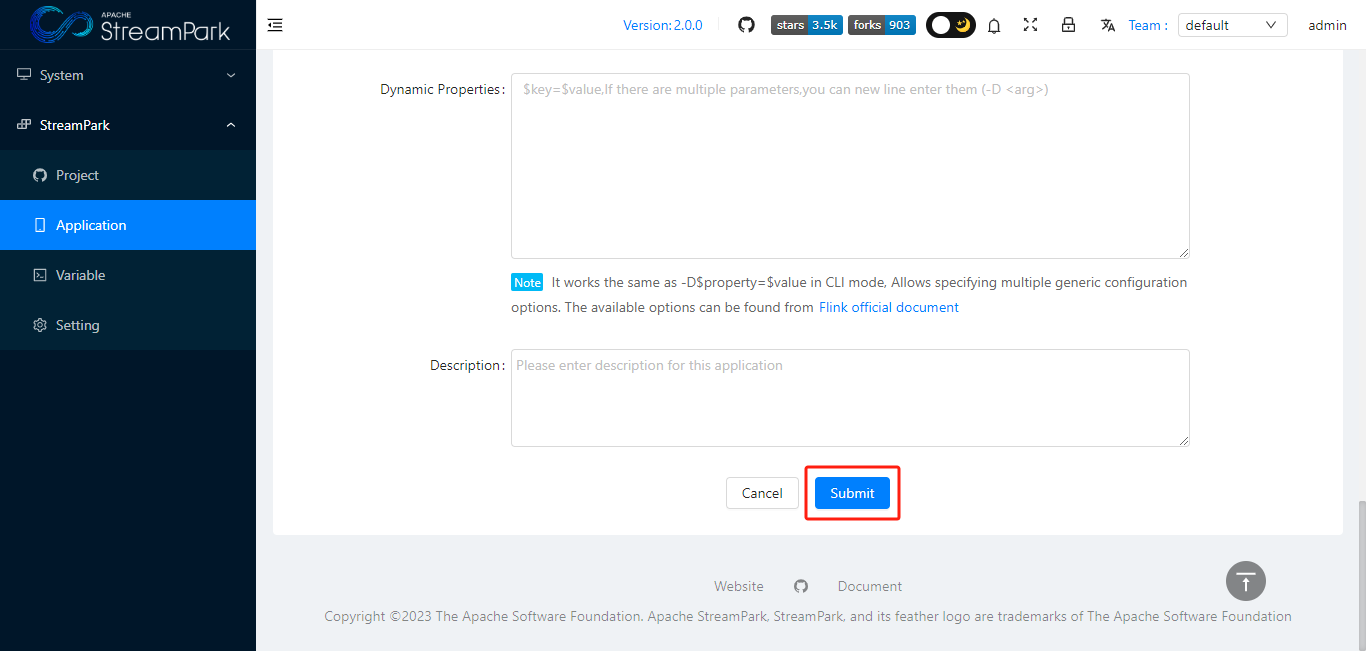Open the GitHub icon in header
The image size is (1366, 651).
[x=746, y=25]
